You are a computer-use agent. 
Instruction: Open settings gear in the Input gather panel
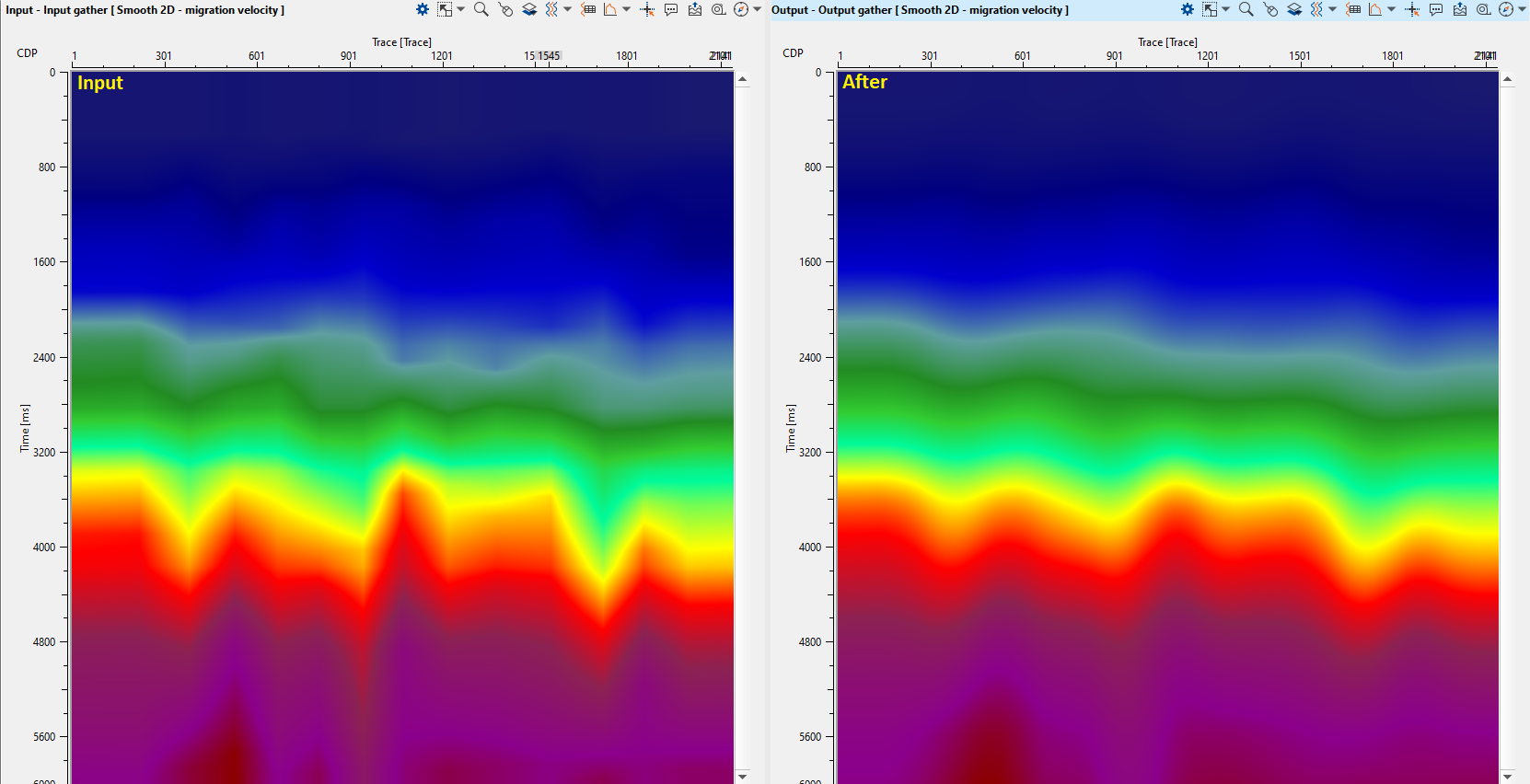(x=422, y=9)
